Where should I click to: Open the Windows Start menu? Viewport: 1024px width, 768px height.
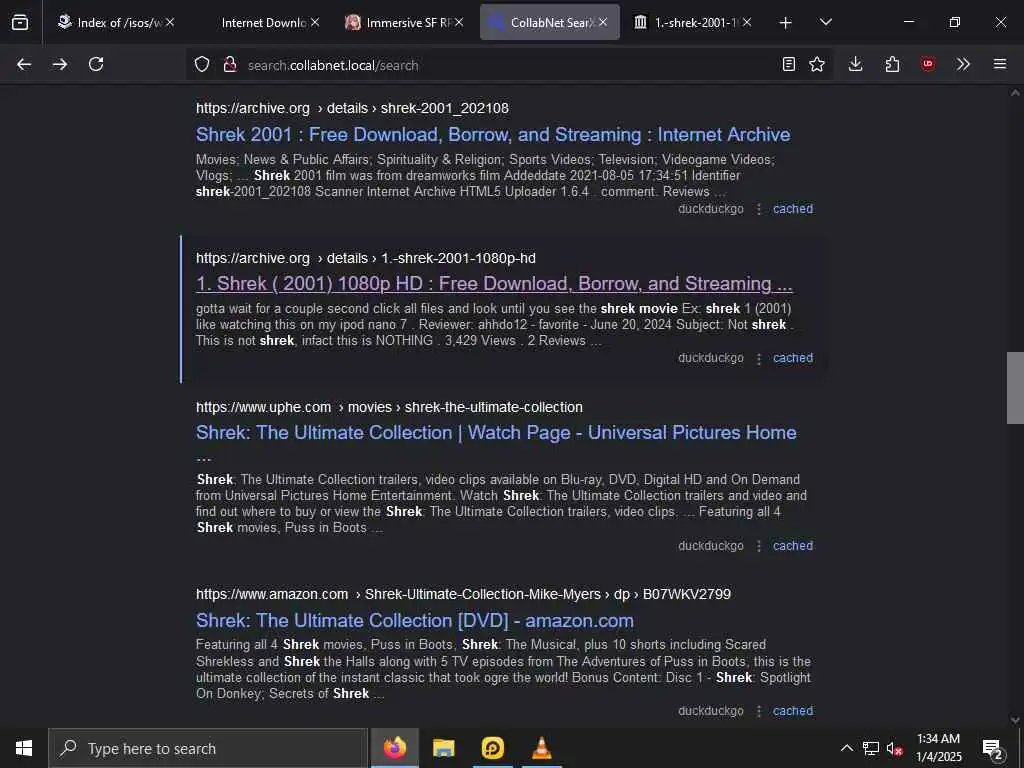pyautogui.click(x=24, y=748)
